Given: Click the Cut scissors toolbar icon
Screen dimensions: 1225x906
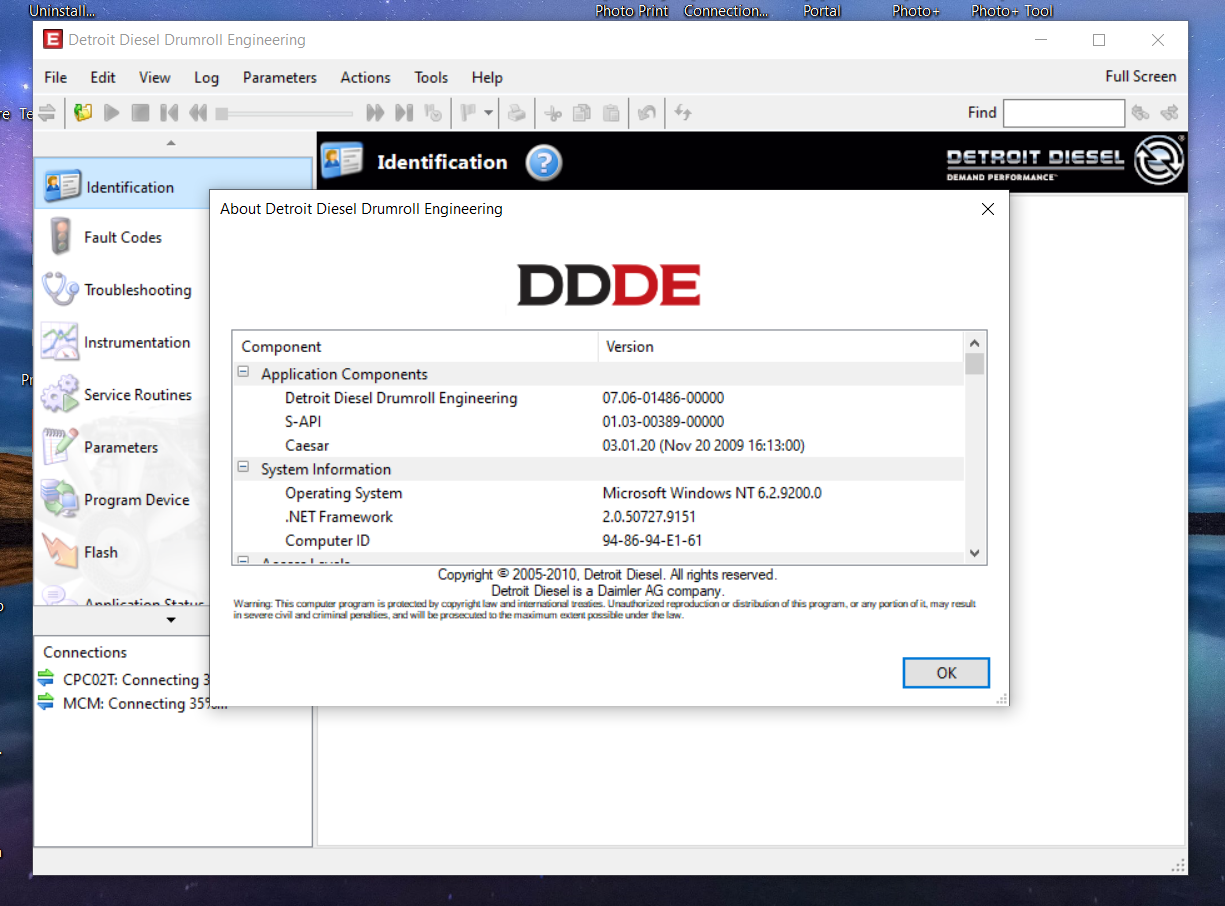Looking at the screenshot, I should 552,113.
